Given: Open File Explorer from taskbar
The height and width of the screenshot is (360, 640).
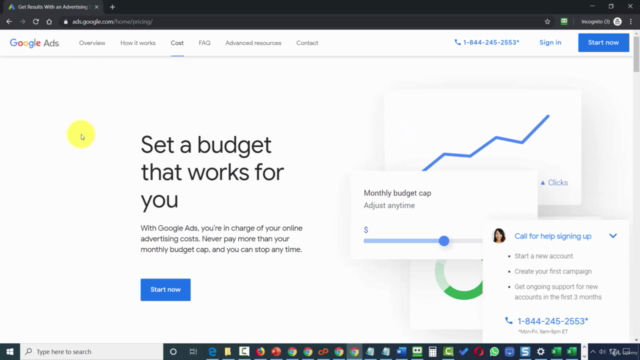Looking at the screenshot, I should coord(228,351).
